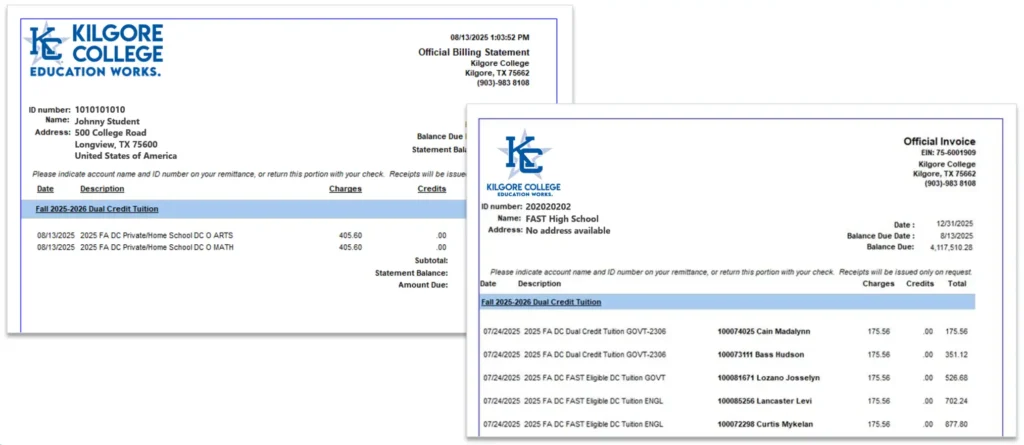Click the running total 526.68
The height and width of the screenshot is (445, 1024).
point(956,378)
